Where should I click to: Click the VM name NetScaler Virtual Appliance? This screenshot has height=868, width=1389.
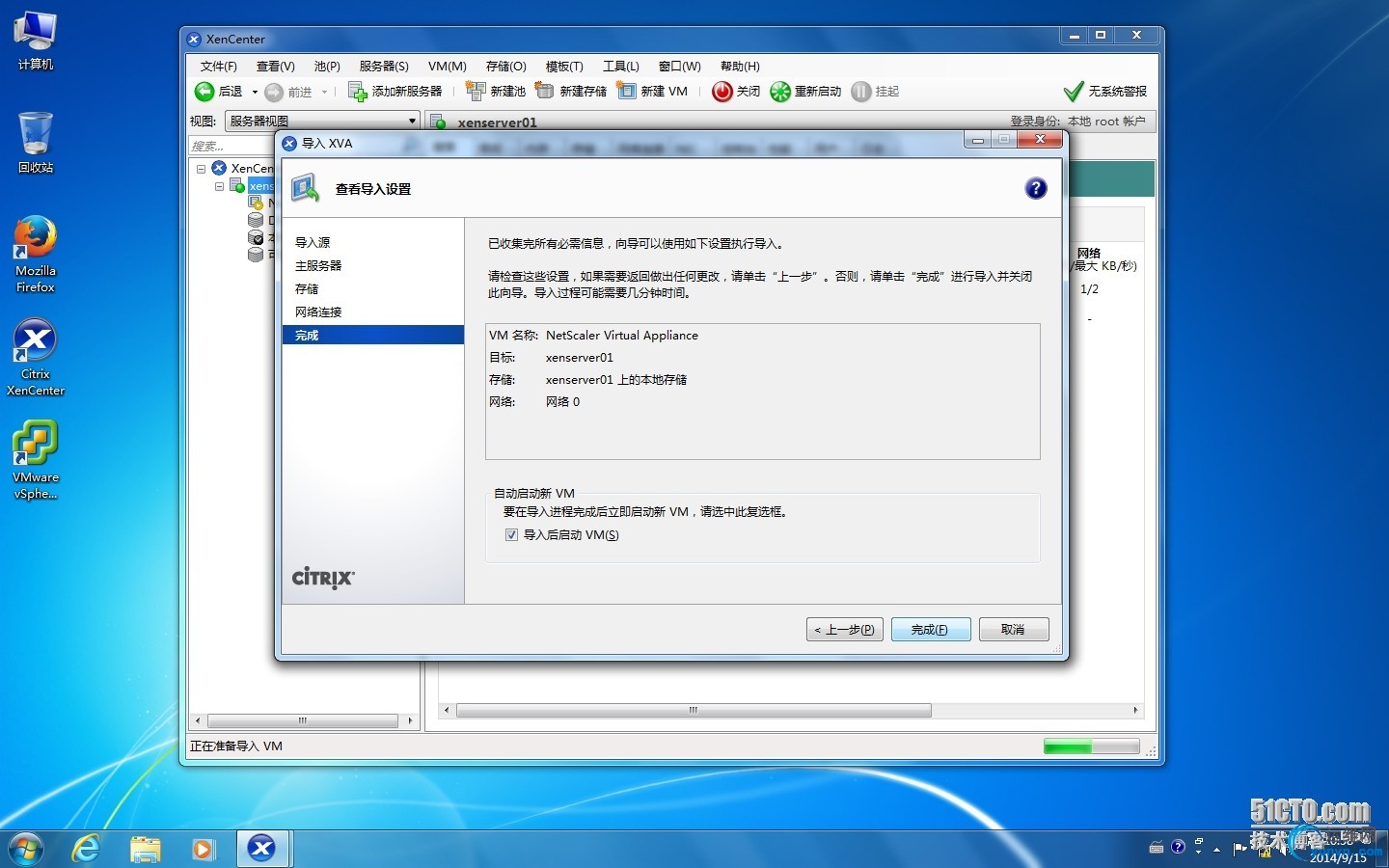point(622,336)
